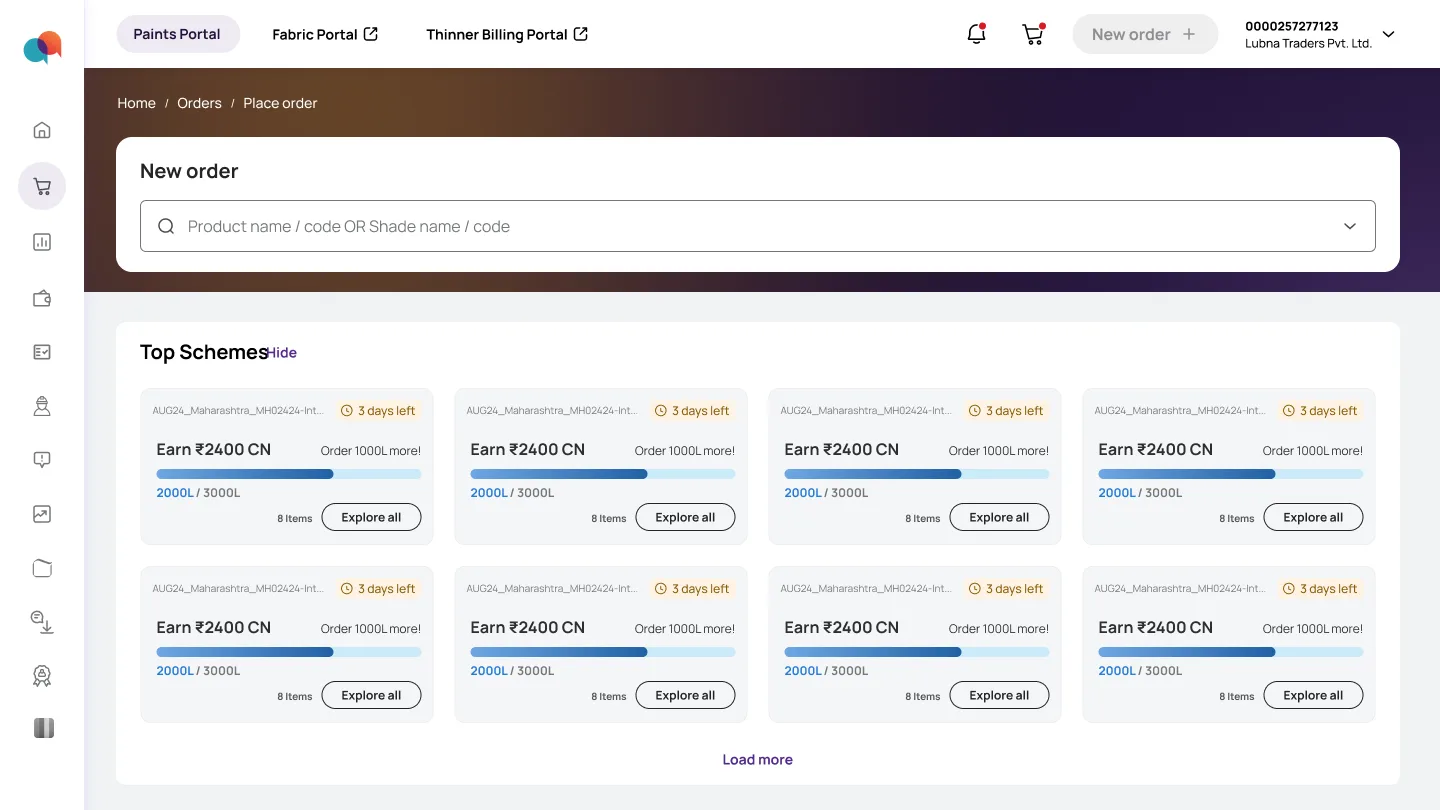Open the Thinner Billing Portal tab

[507, 34]
